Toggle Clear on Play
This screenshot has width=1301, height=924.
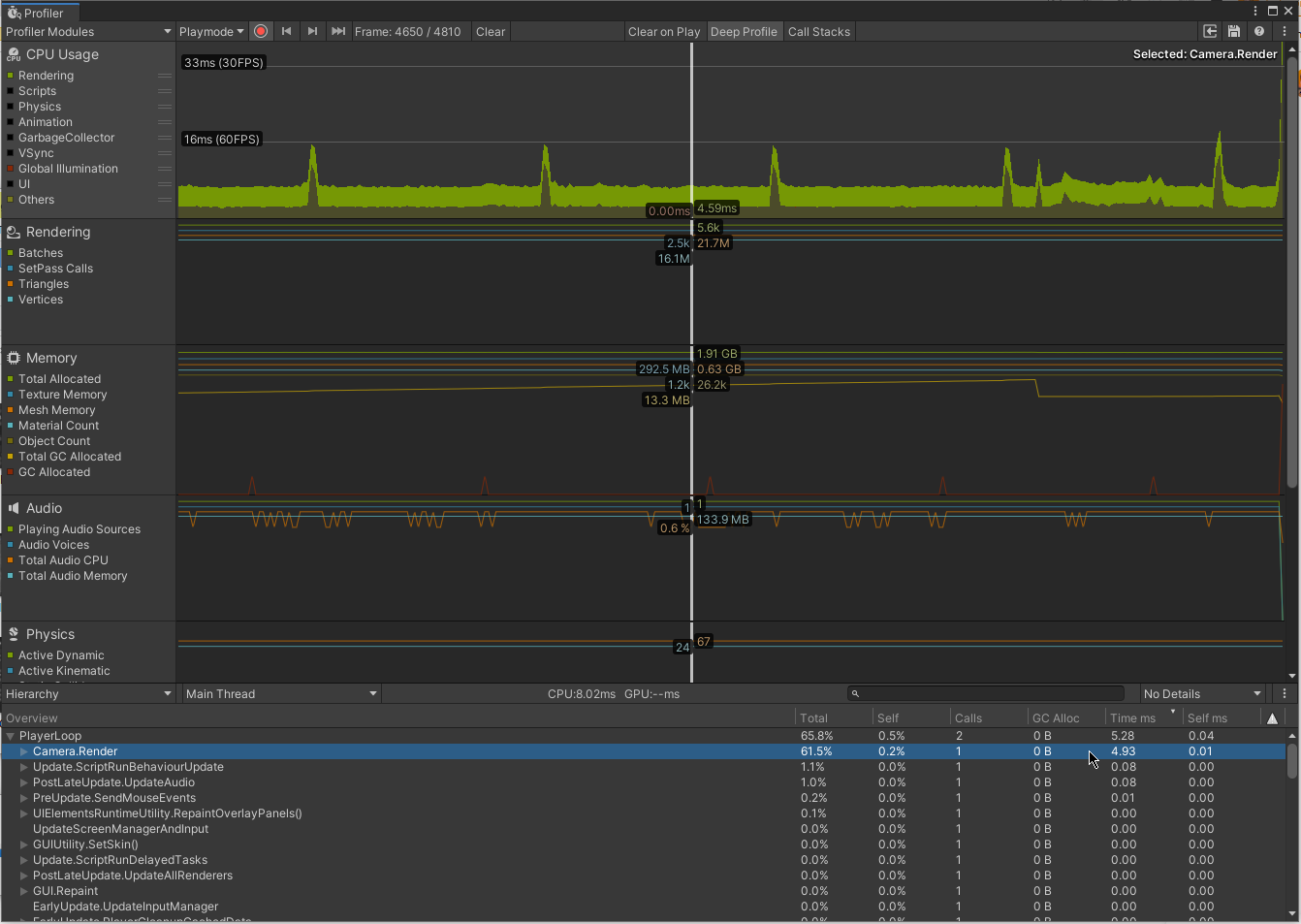(x=664, y=31)
